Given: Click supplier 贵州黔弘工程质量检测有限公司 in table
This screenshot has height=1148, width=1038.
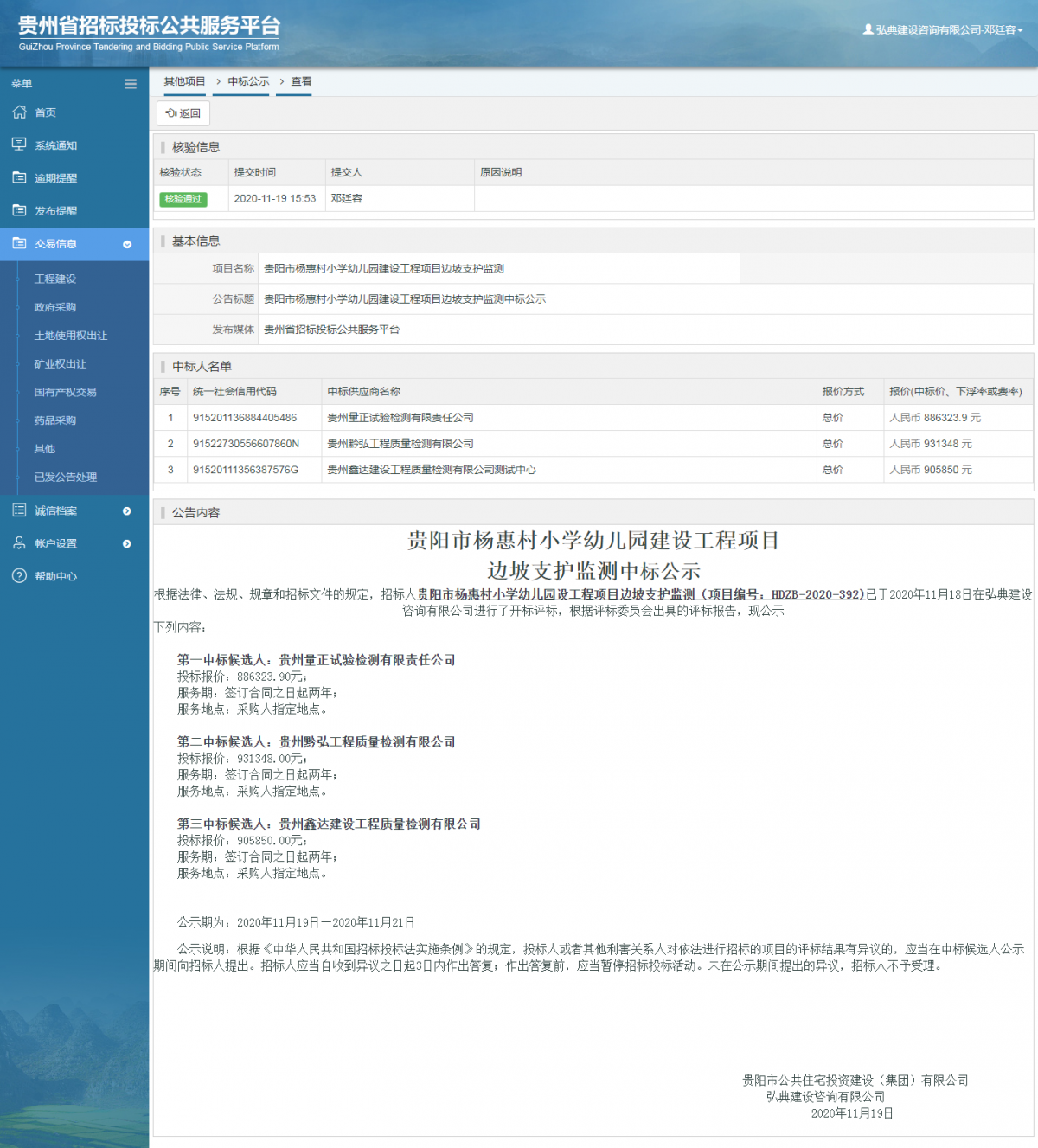Looking at the screenshot, I should pyautogui.click(x=400, y=444).
